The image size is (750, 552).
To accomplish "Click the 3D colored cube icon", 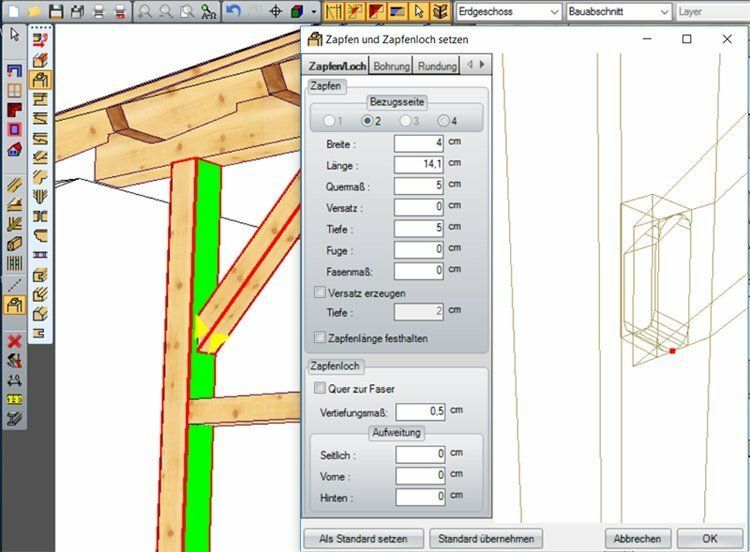I will coord(299,12).
